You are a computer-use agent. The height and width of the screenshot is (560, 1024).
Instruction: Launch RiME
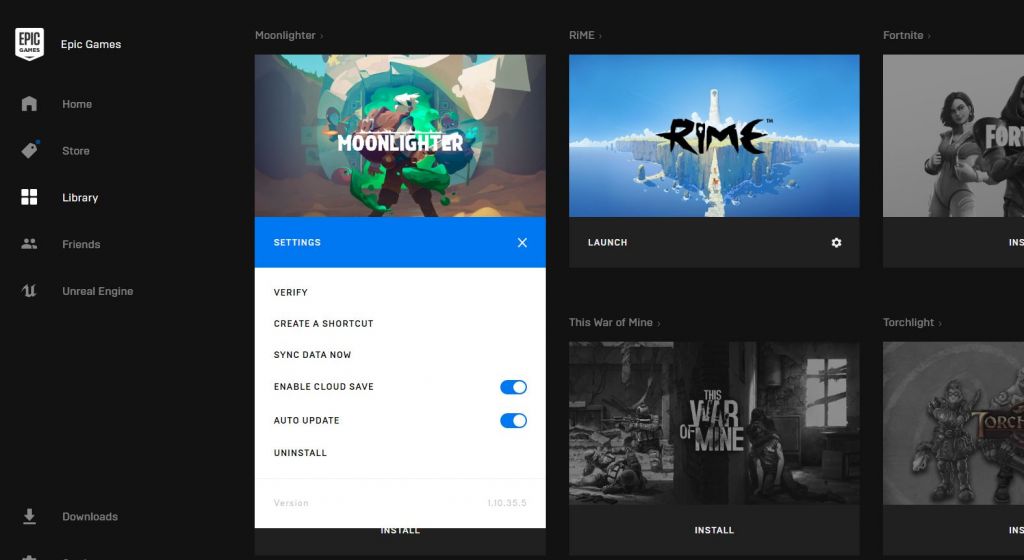pyautogui.click(x=607, y=242)
